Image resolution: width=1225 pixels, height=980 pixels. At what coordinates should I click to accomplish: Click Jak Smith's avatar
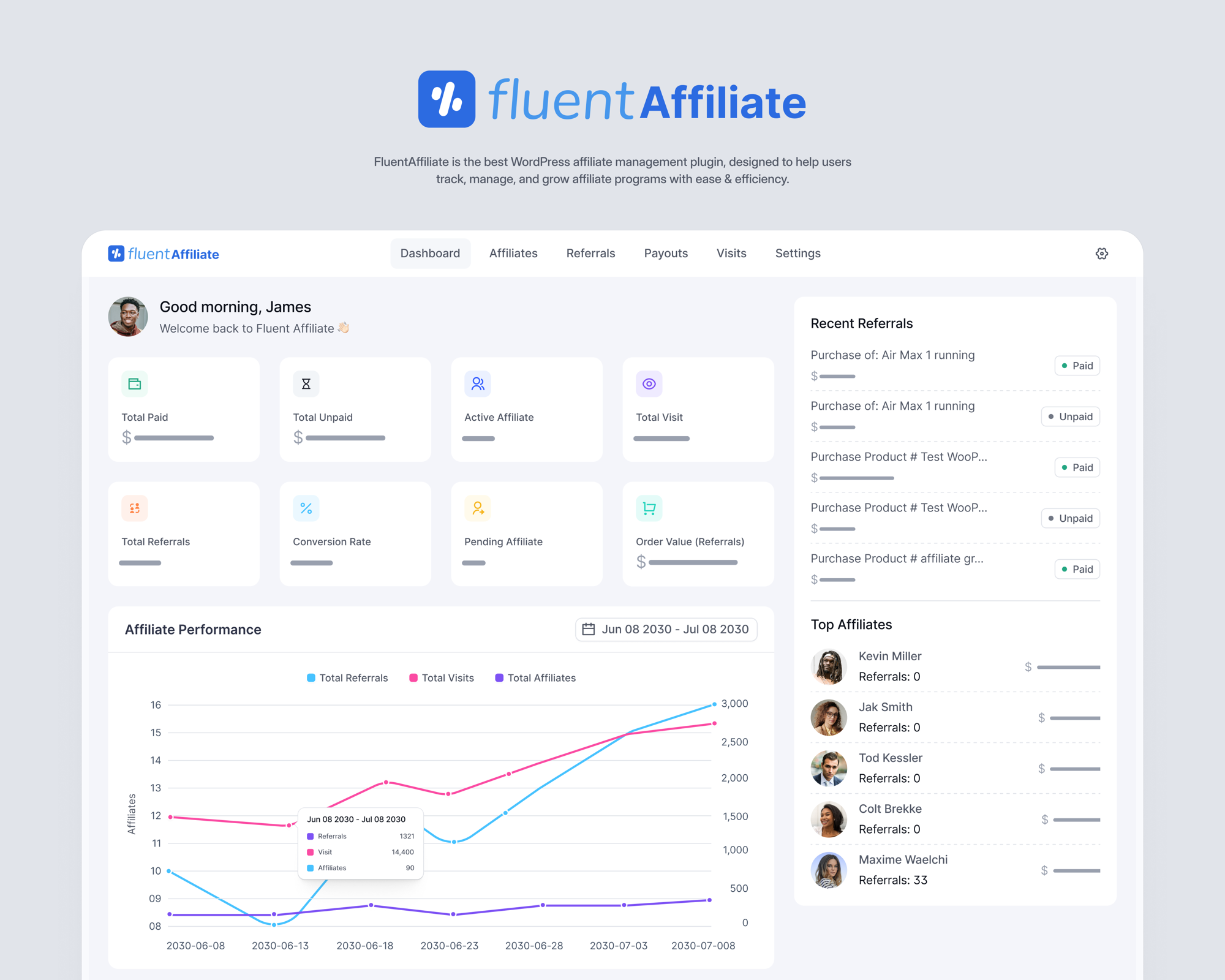tap(829, 717)
